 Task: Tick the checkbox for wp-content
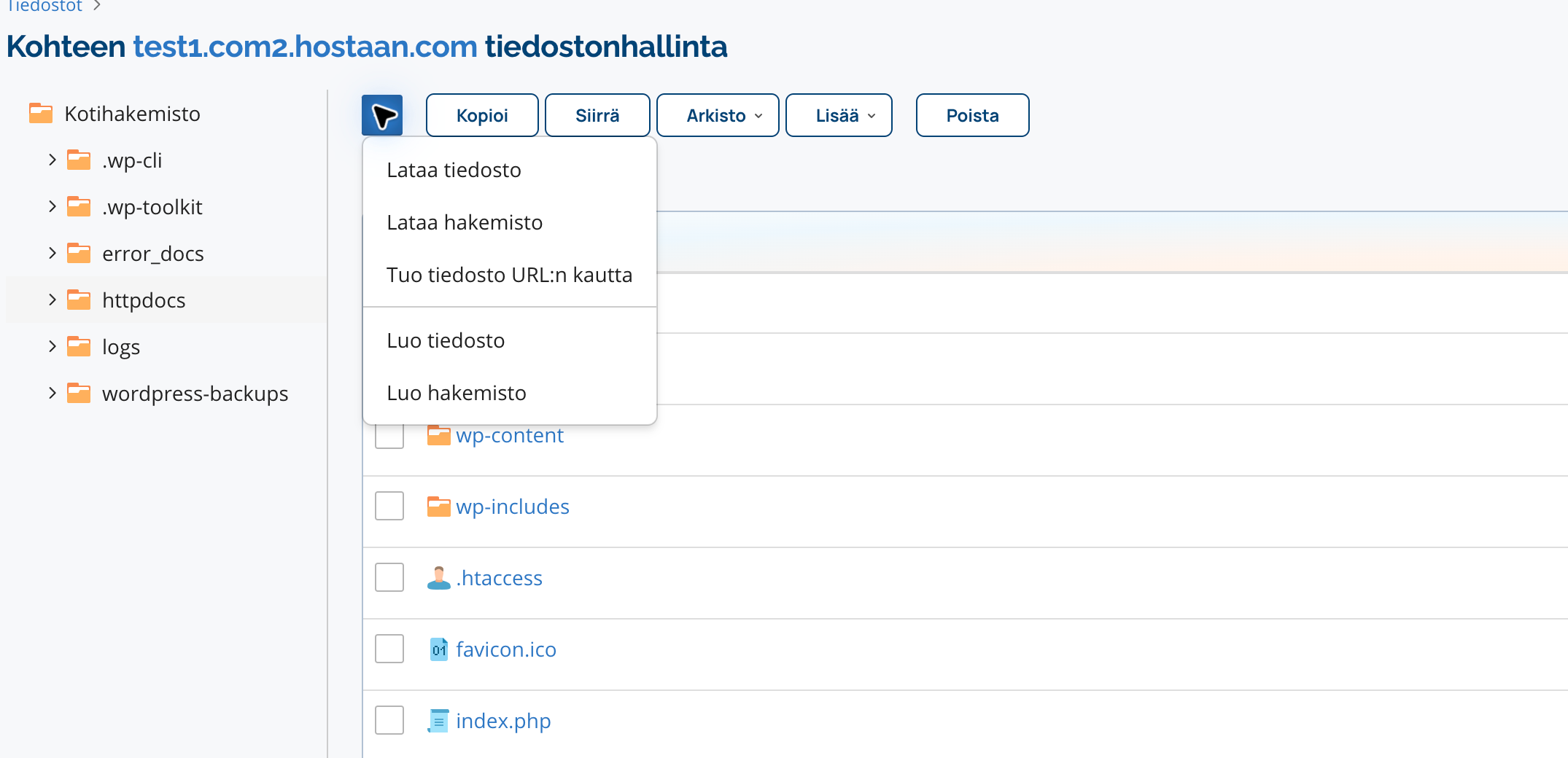click(389, 436)
